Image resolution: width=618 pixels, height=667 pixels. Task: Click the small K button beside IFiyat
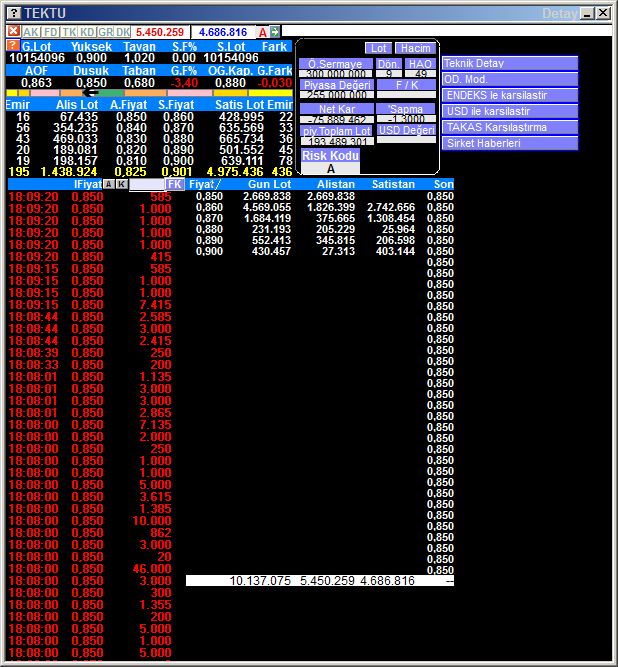click(x=122, y=184)
